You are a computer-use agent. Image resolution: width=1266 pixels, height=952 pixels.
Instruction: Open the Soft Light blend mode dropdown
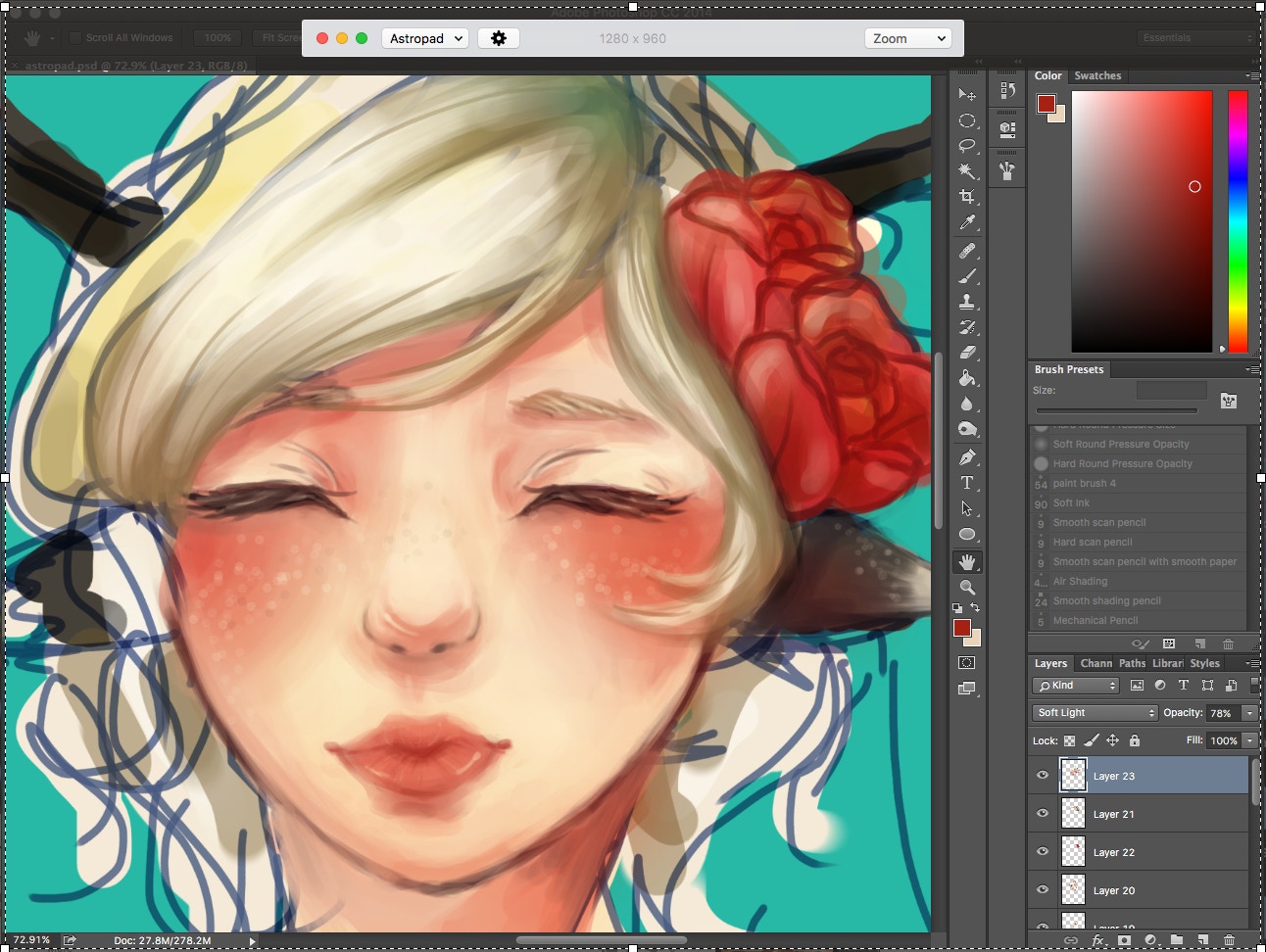[1095, 713]
